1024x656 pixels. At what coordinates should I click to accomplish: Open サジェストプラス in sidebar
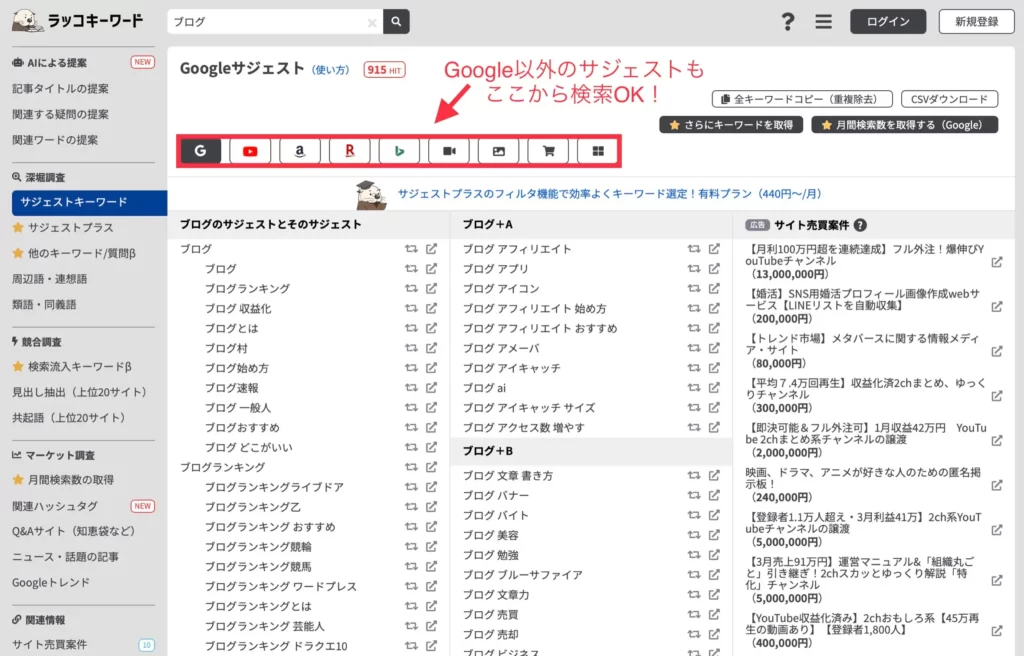point(71,227)
